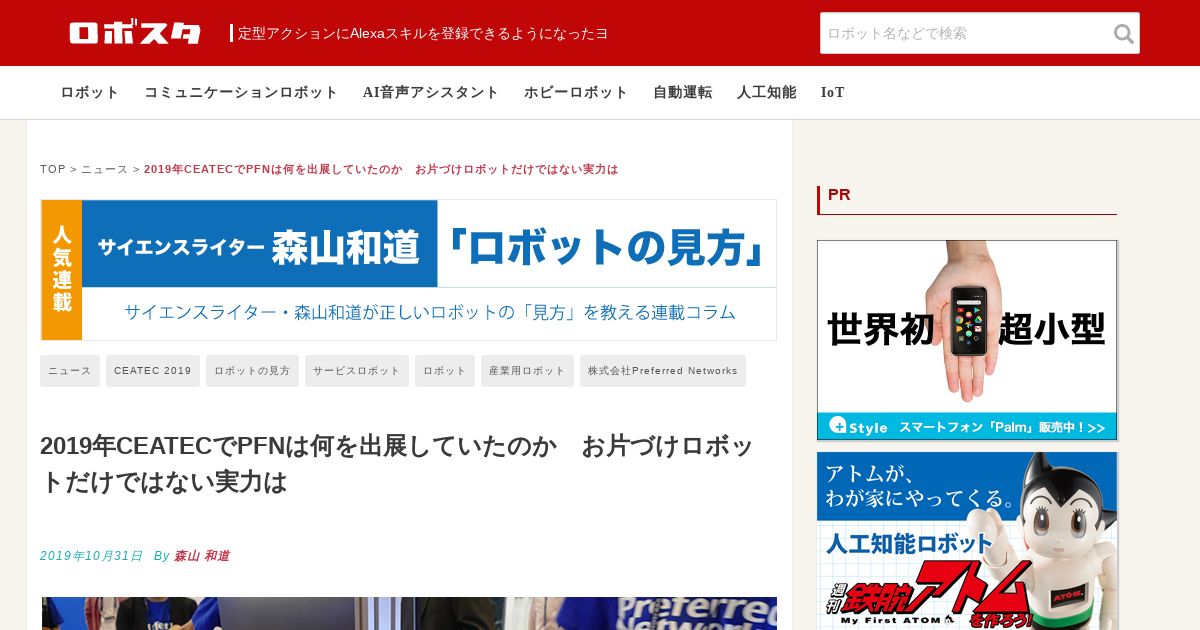Select the サービスロボット tag
Image resolution: width=1200 pixels, height=630 pixels.
tap(357, 371)
